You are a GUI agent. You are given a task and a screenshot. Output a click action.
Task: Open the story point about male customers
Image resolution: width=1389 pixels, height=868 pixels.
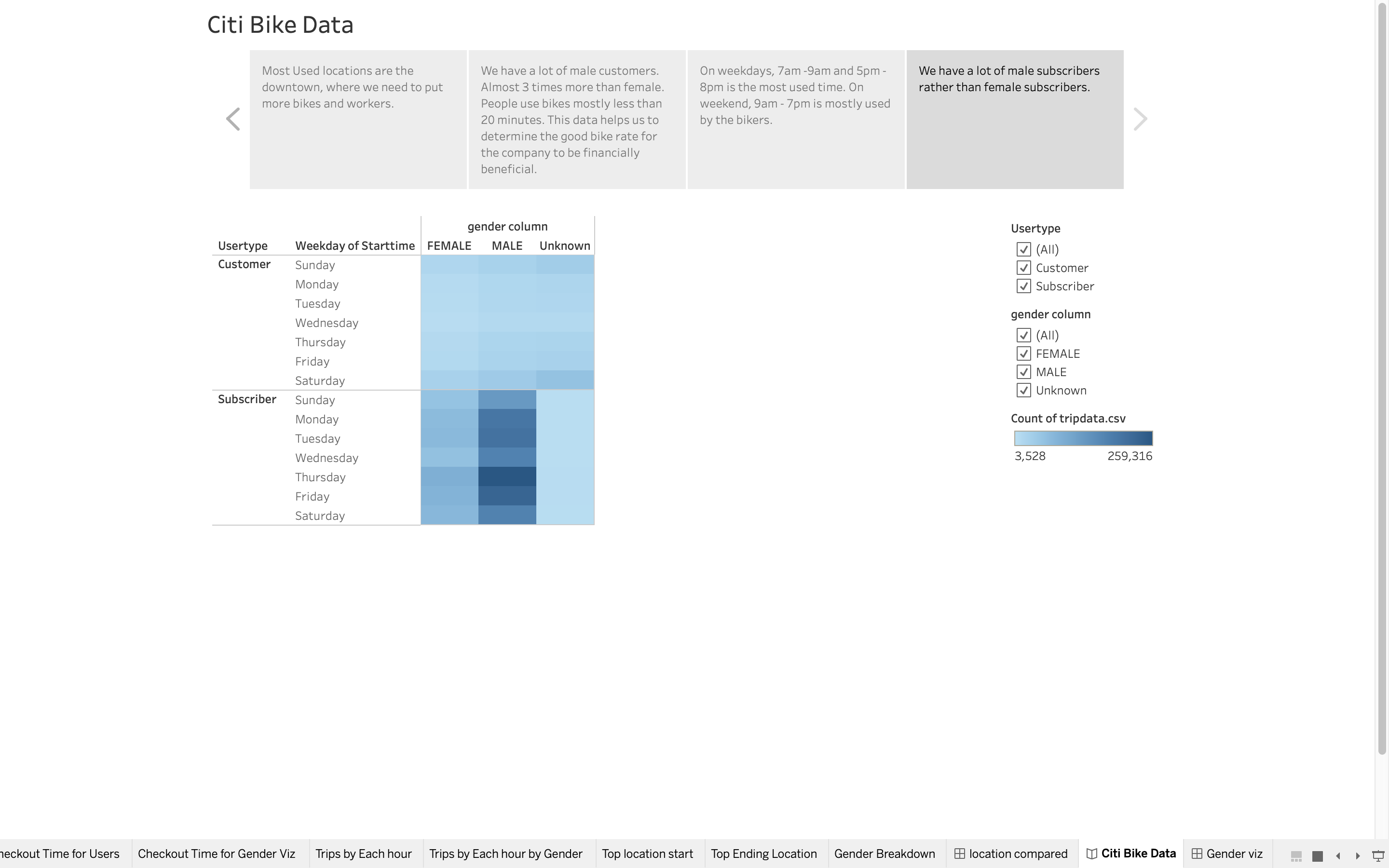pos(576,118)
